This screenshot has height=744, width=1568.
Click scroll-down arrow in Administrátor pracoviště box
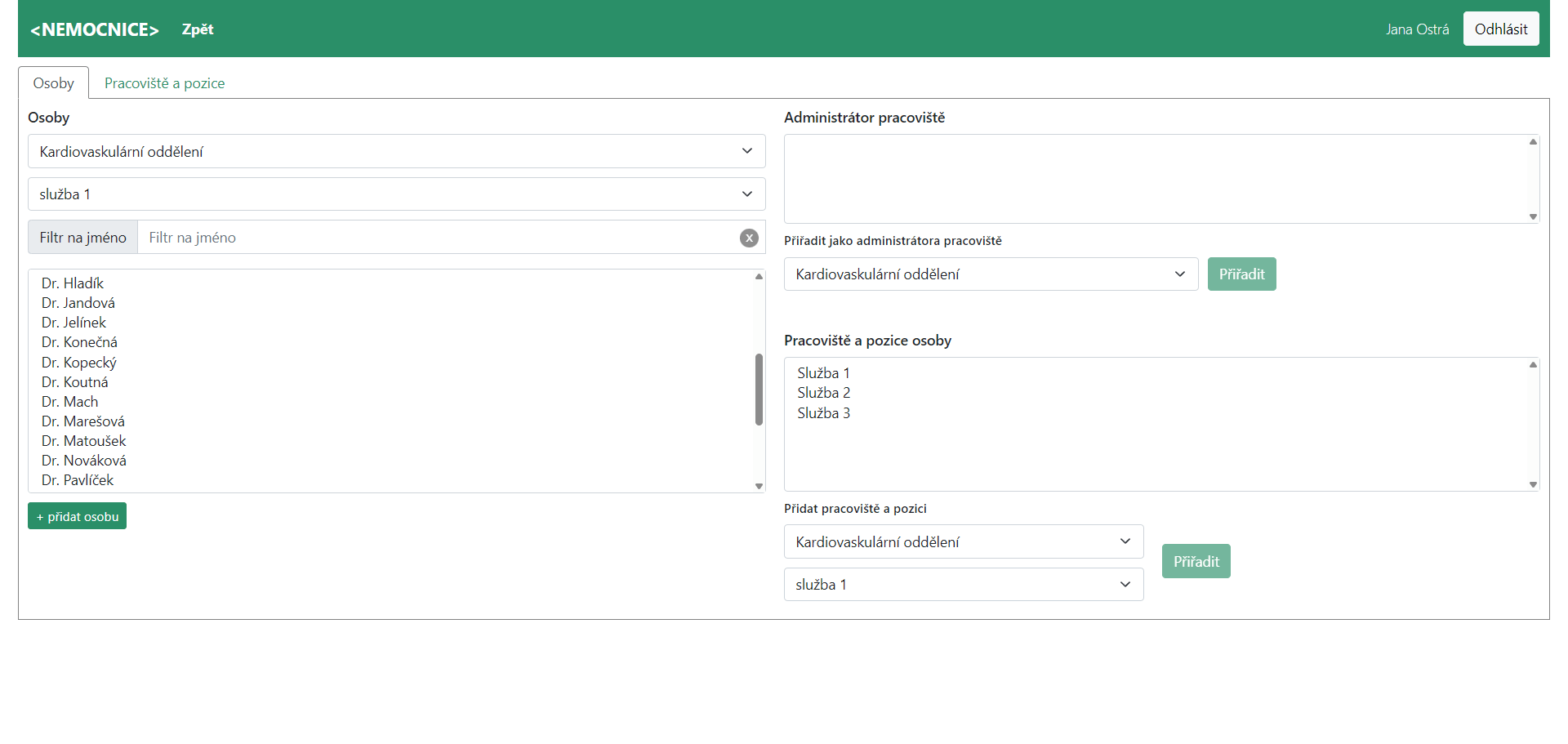coord(1533,216)
